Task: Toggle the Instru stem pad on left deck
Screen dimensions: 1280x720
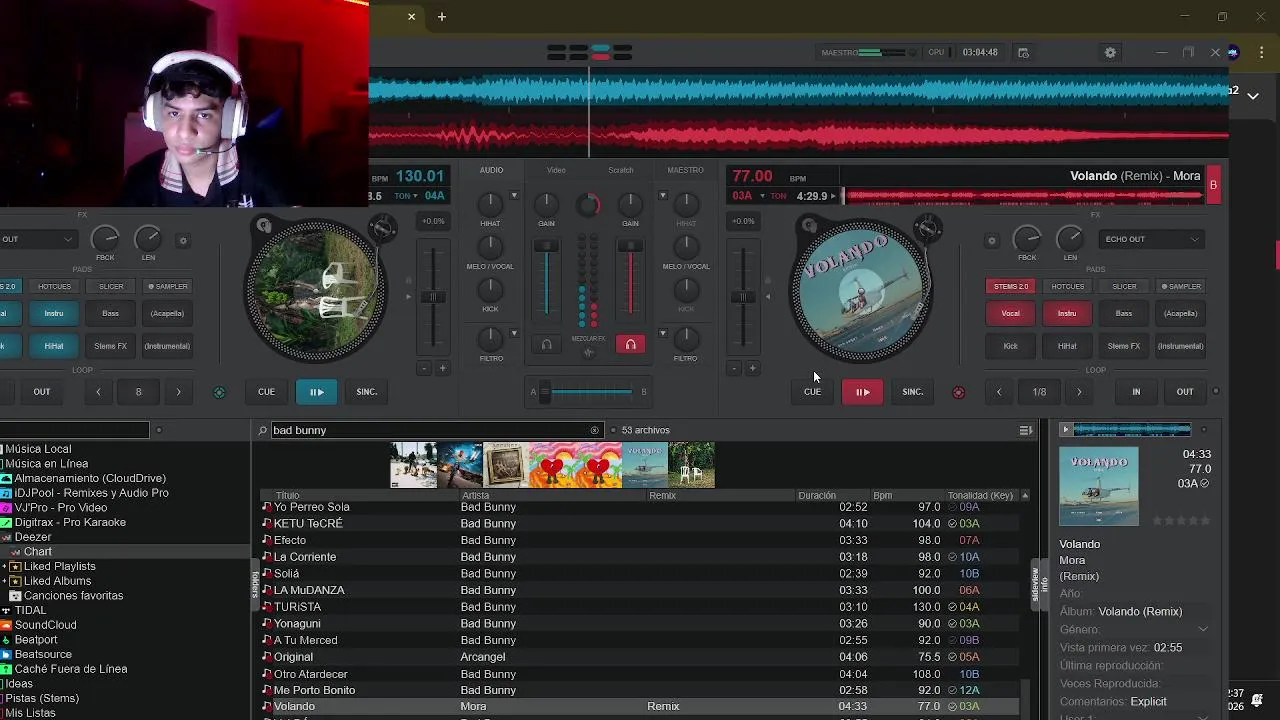Action: click(x=54, y=314)
